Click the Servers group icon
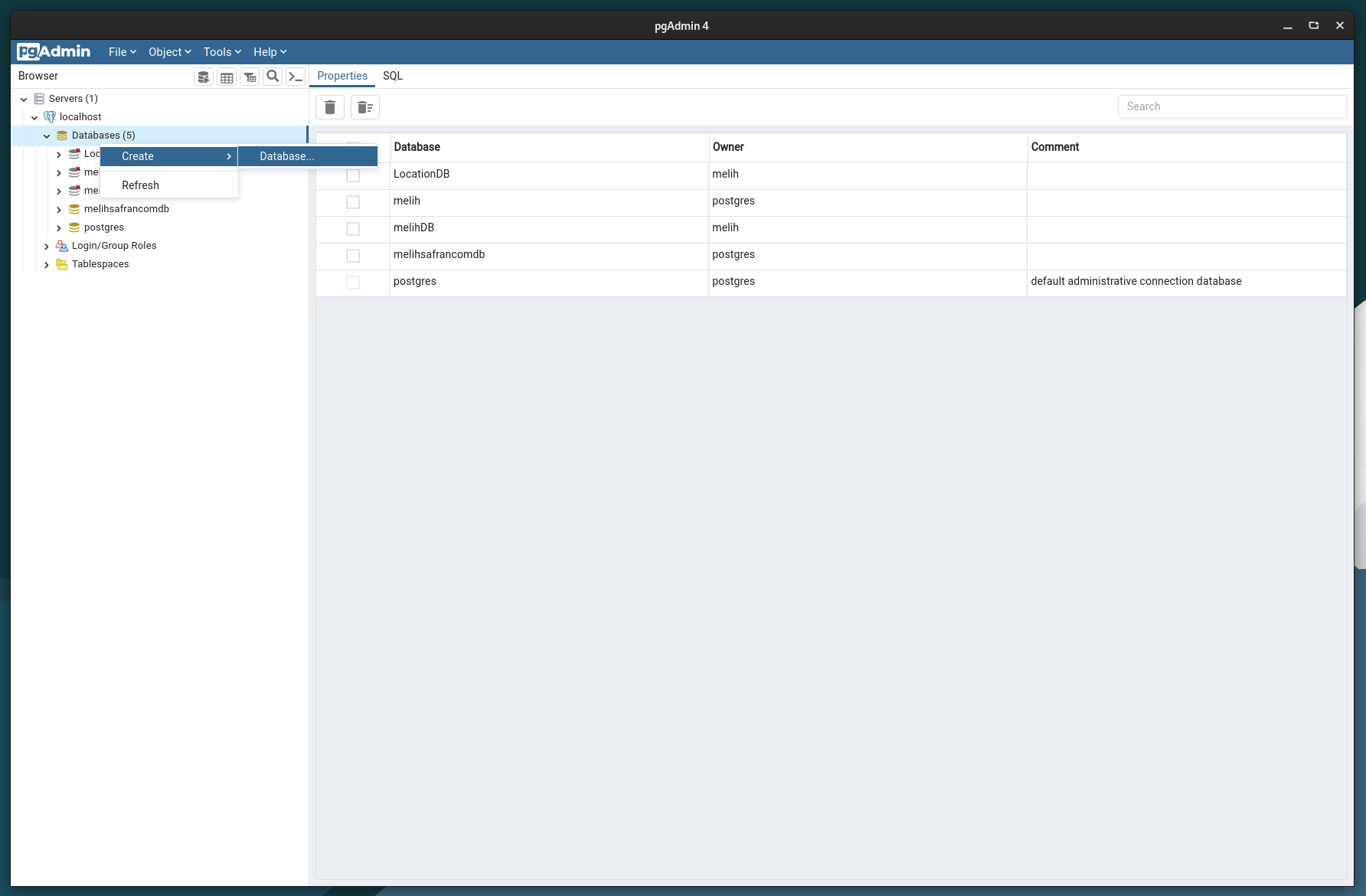 pos(39,99)
